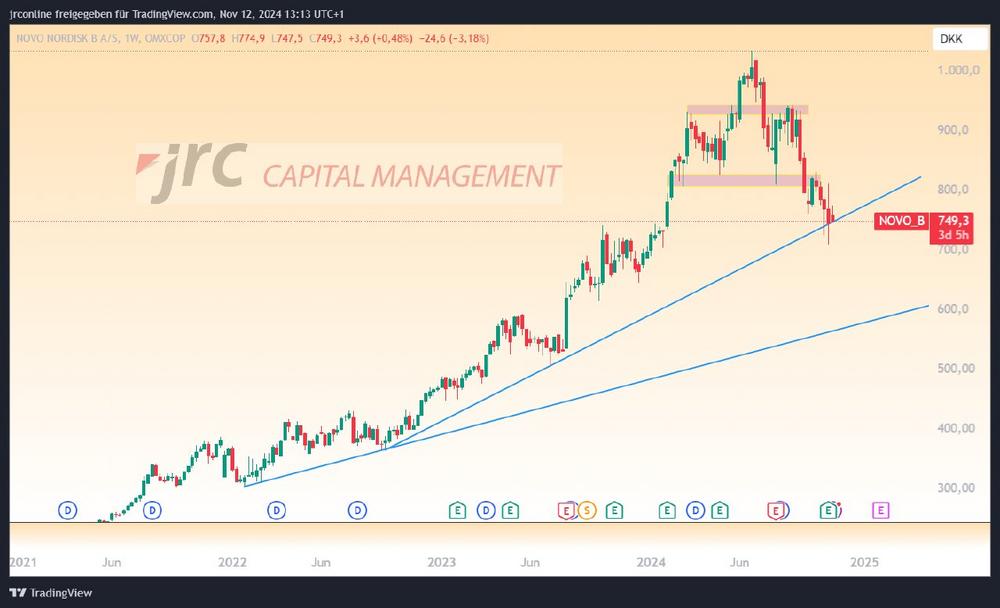Image resolution: width=1000 pixels, height=608 pixels.
Task: Open the dividend marker just after Jun 2022
Action: coord(357,510)
